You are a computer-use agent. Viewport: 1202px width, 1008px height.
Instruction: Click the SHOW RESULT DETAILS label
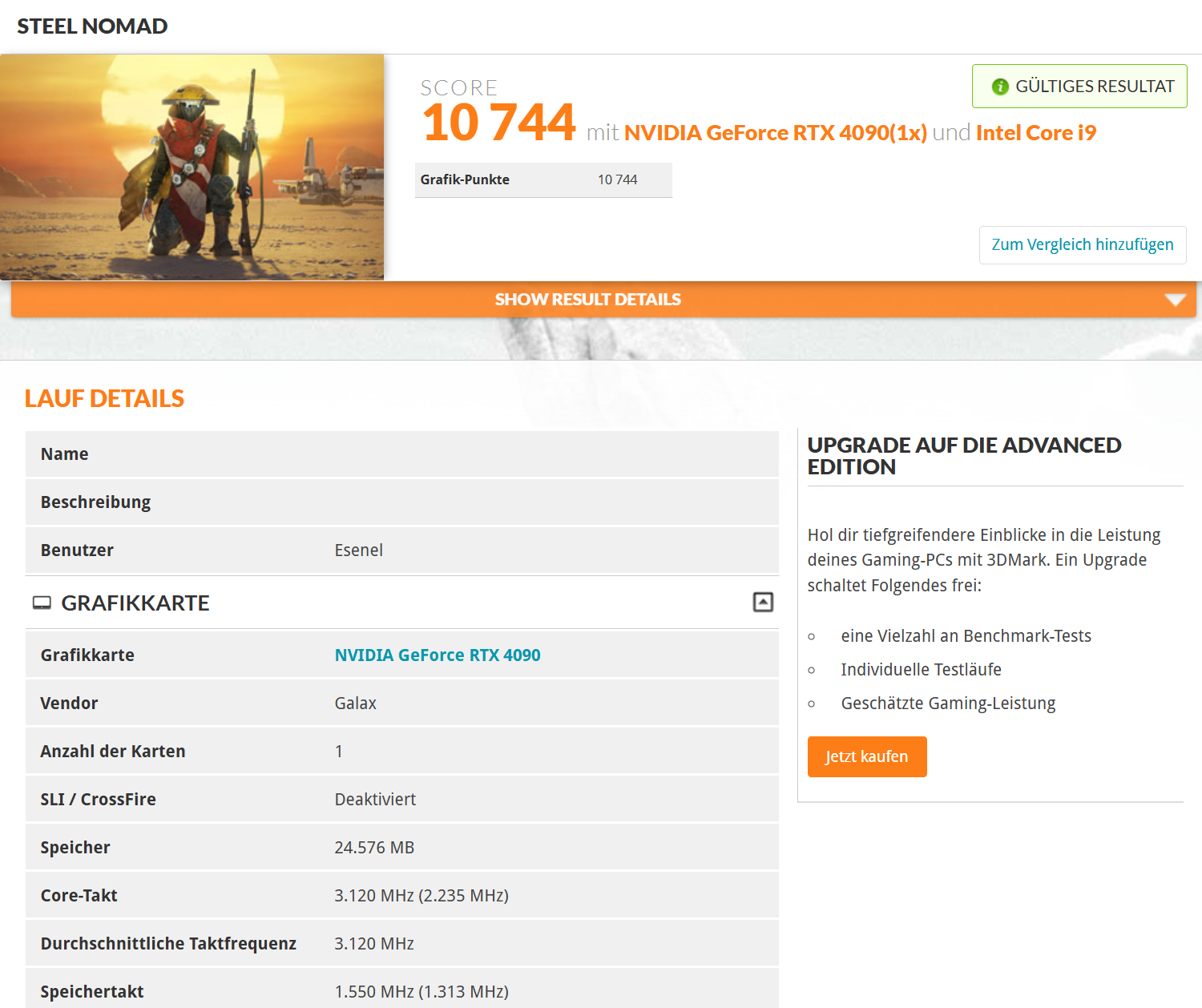pos(587,300)
